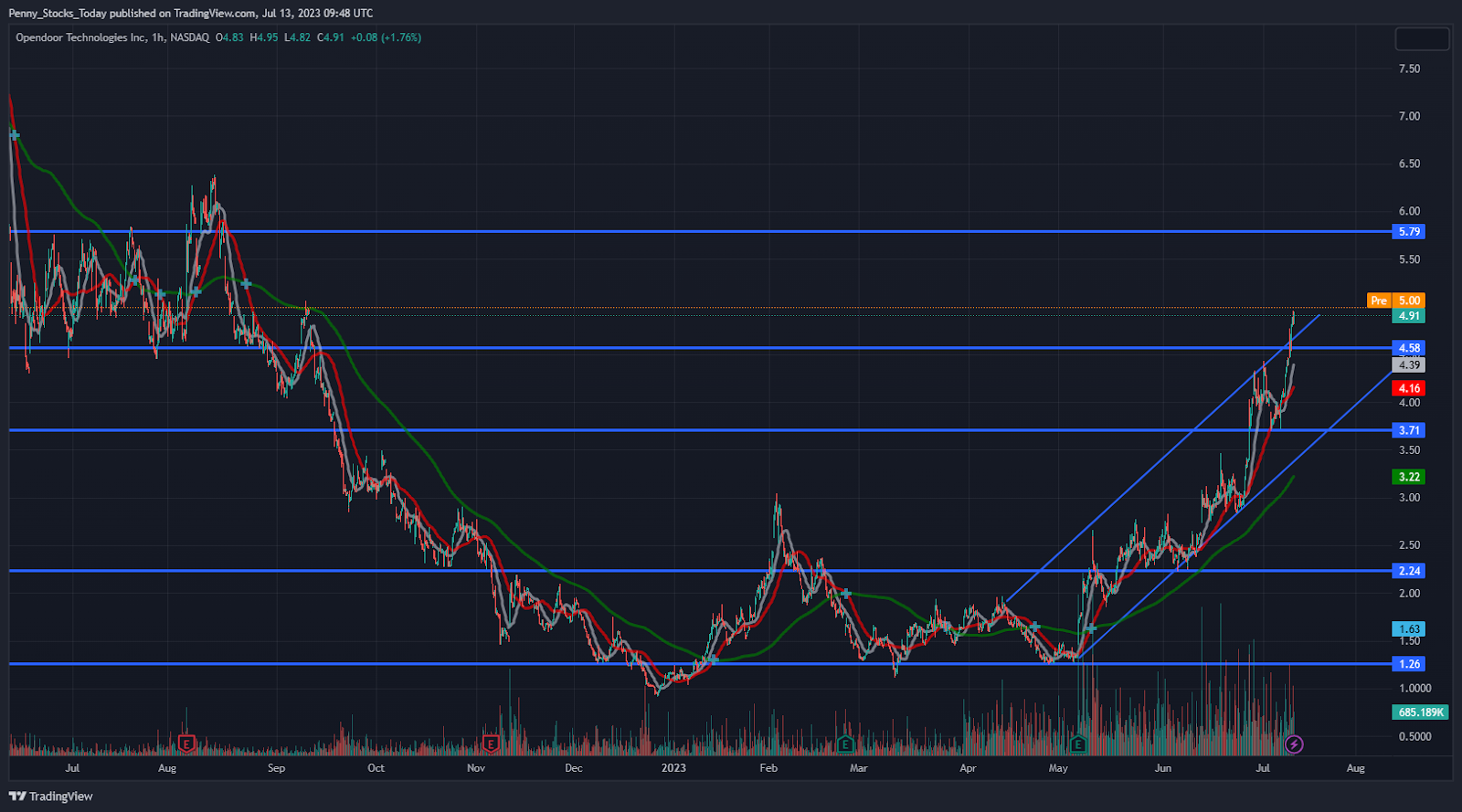Click the May label on time axis
The width and height of the screenshot is (1462, 812).
click(x=1058, y=768)
